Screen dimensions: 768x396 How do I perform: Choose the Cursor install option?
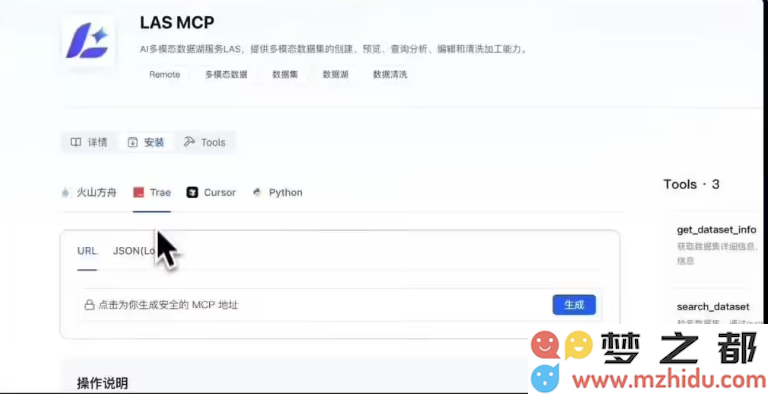pos(211,193)
